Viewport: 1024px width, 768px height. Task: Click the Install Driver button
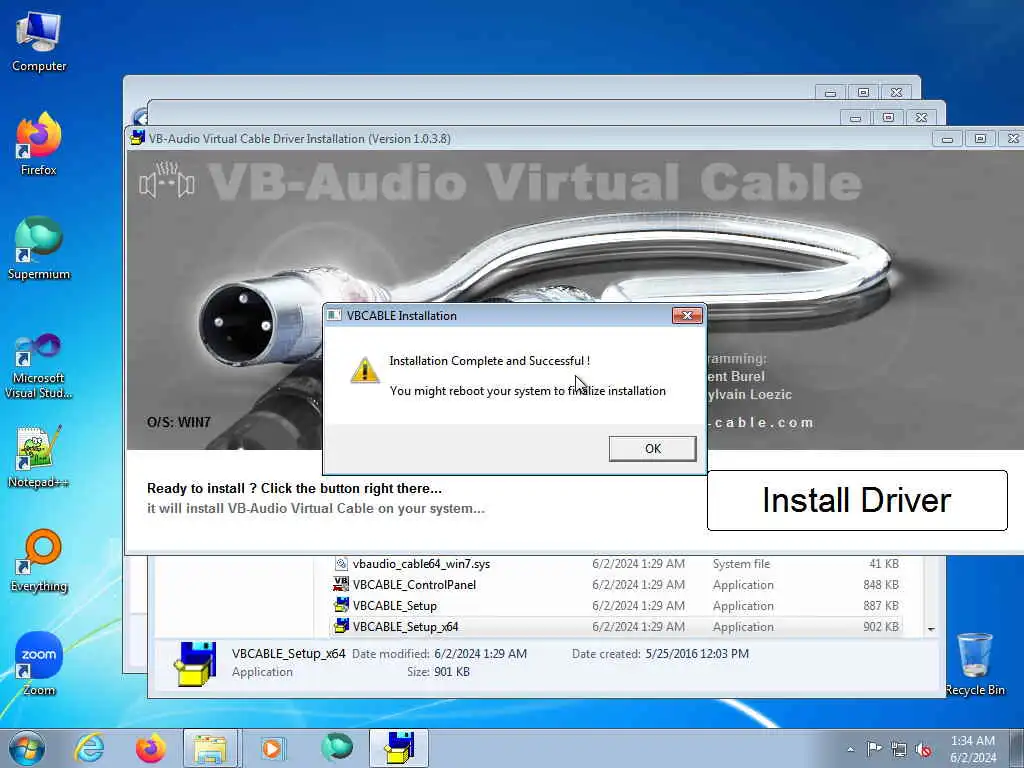tap(857, 500)
